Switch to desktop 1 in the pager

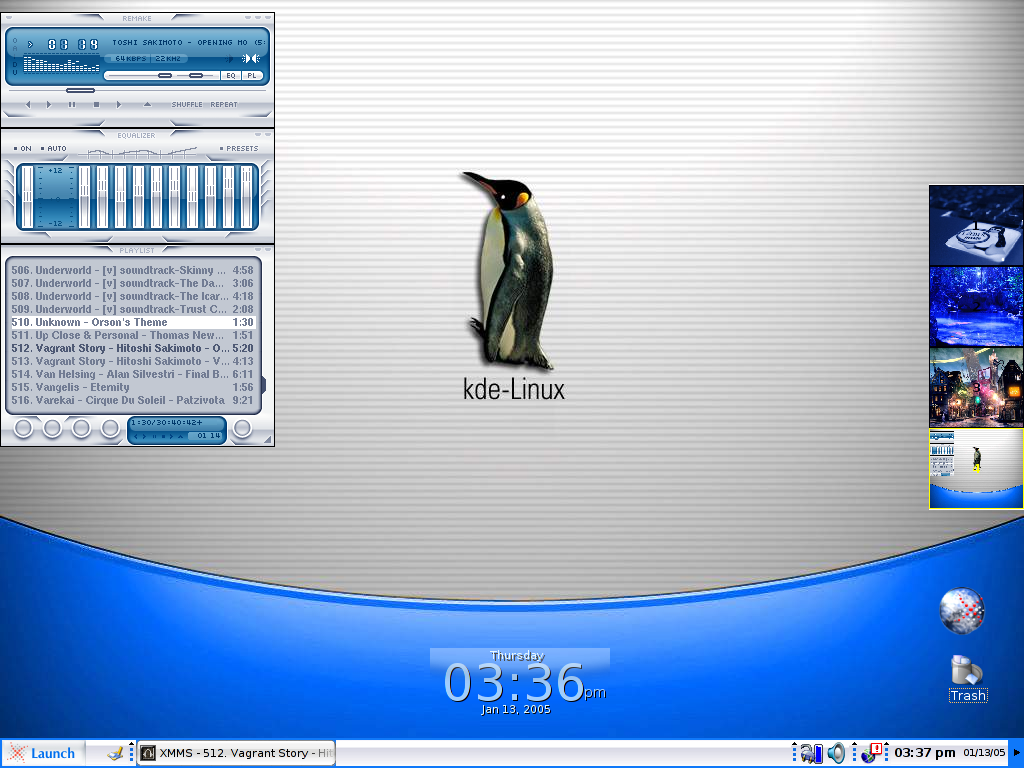976,225
